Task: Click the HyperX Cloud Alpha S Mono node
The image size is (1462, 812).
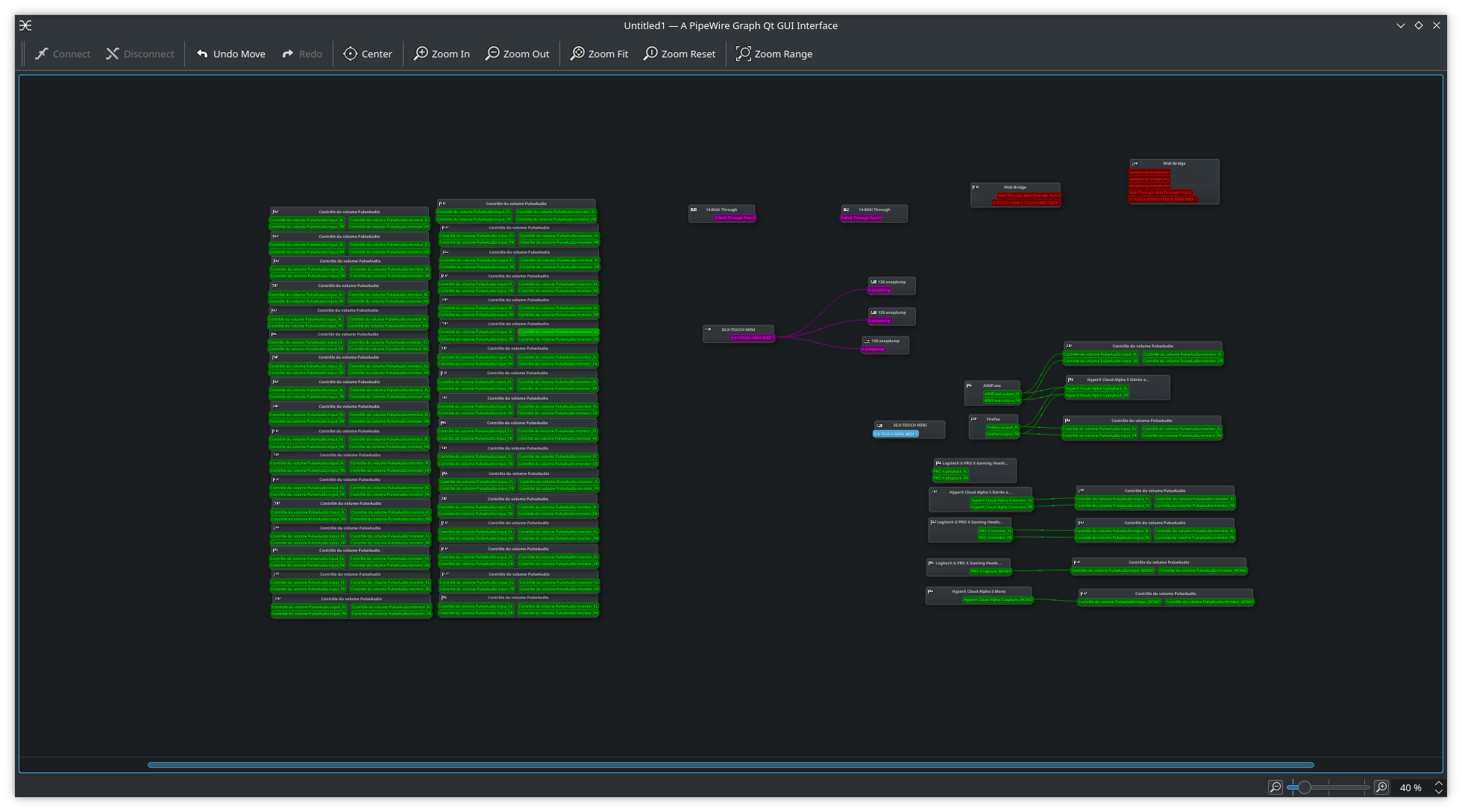Action: tap(979, 591)
